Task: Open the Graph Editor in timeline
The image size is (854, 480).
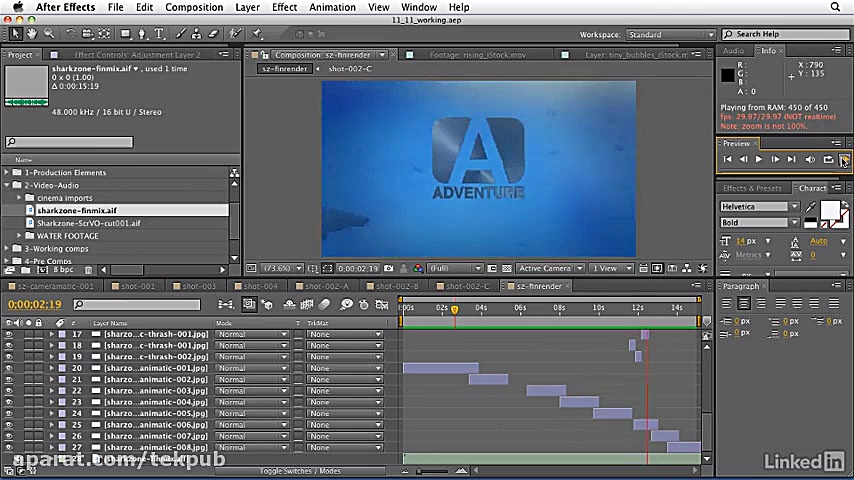Action: point(382,305)
